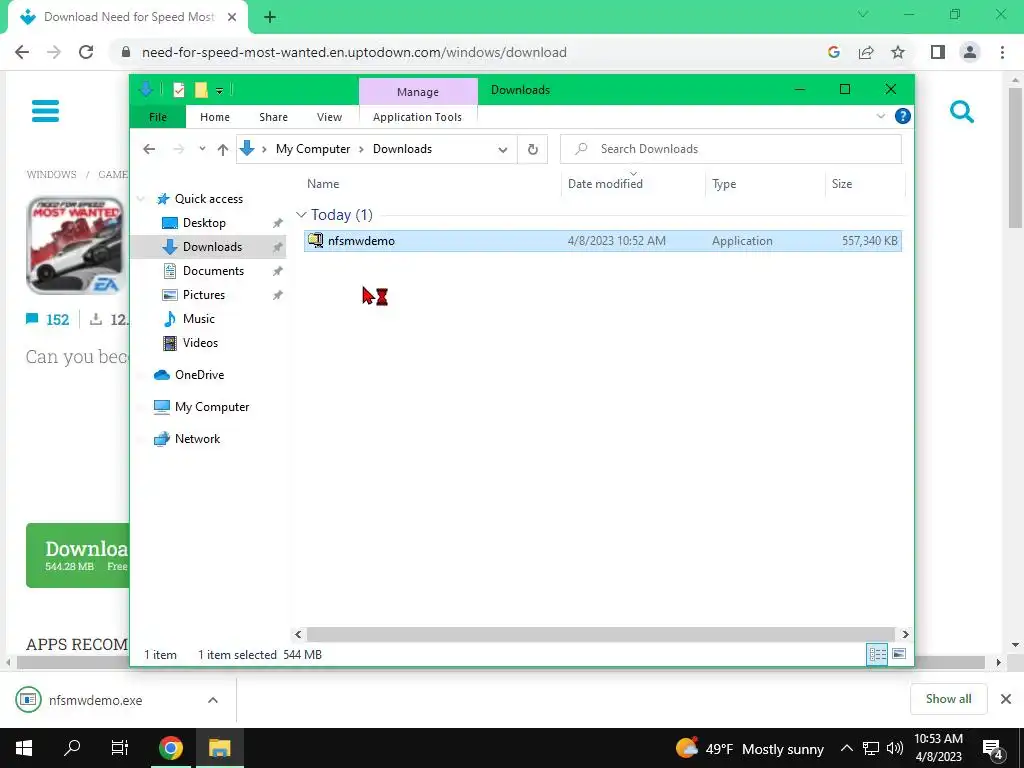Viewport: 1024px width, 768px height.
Task: Open Videos in the navigation pane
Action: coord(200,343)
